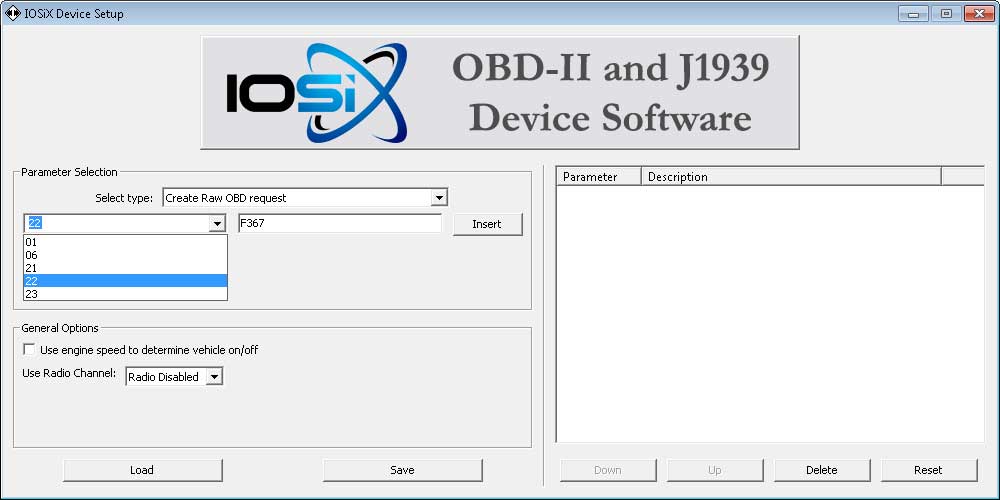Minimize the IOSiX Device Setup window
This screenshot has width=1000, height=500.
(x=913, y=13)
